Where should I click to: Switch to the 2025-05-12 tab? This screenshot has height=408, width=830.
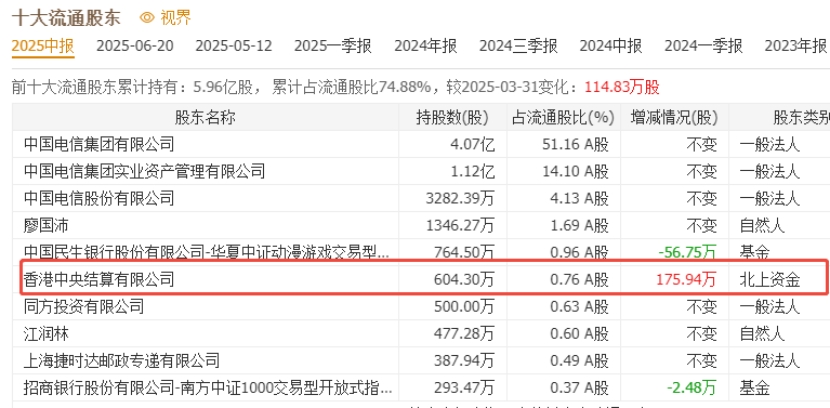pyautogui.click(x=233, y=46)
